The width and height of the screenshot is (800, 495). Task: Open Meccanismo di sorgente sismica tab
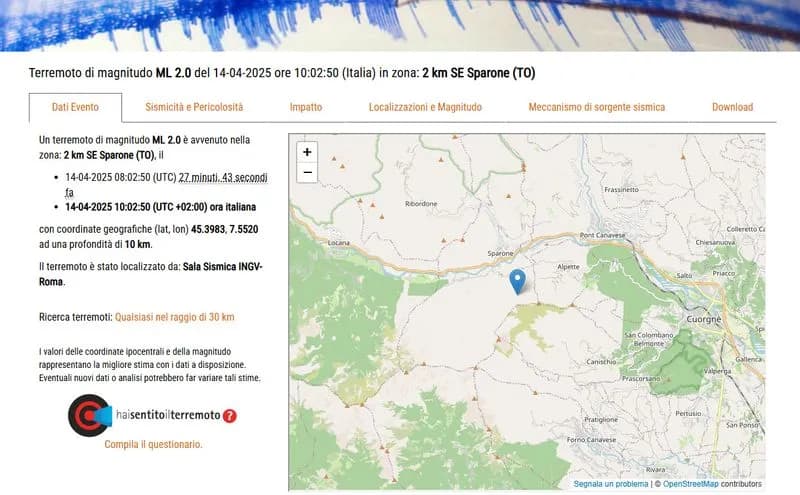point(596,107)
